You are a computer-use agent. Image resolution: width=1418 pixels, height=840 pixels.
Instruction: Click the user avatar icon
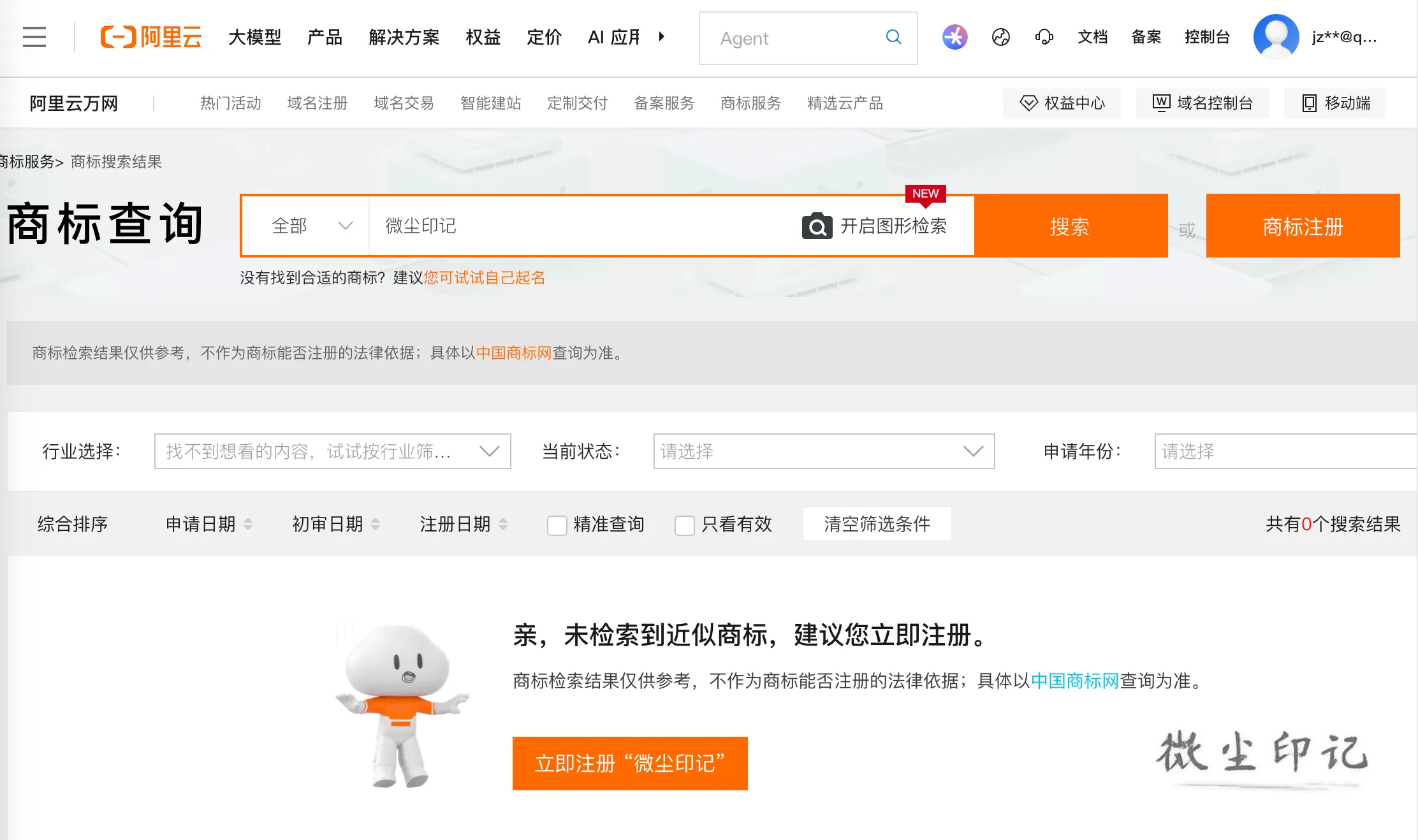click(1276, 37)
